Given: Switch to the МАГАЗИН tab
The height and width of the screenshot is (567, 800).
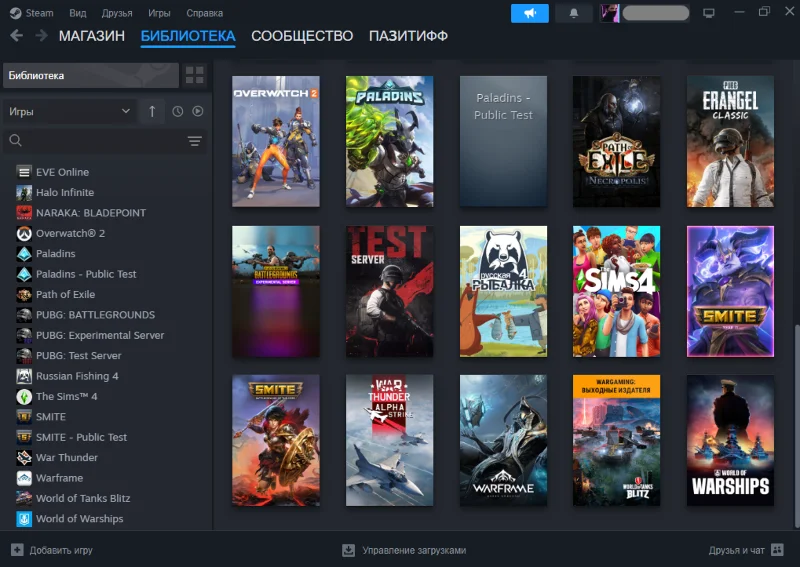Looking at the screenshot, I should pyautogui.click(x=91, y=36).
